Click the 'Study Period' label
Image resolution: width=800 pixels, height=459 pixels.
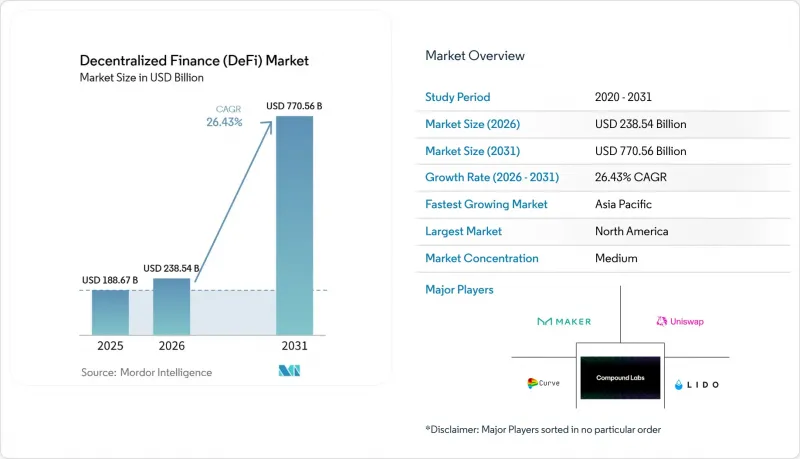click(x=458, y=97)
